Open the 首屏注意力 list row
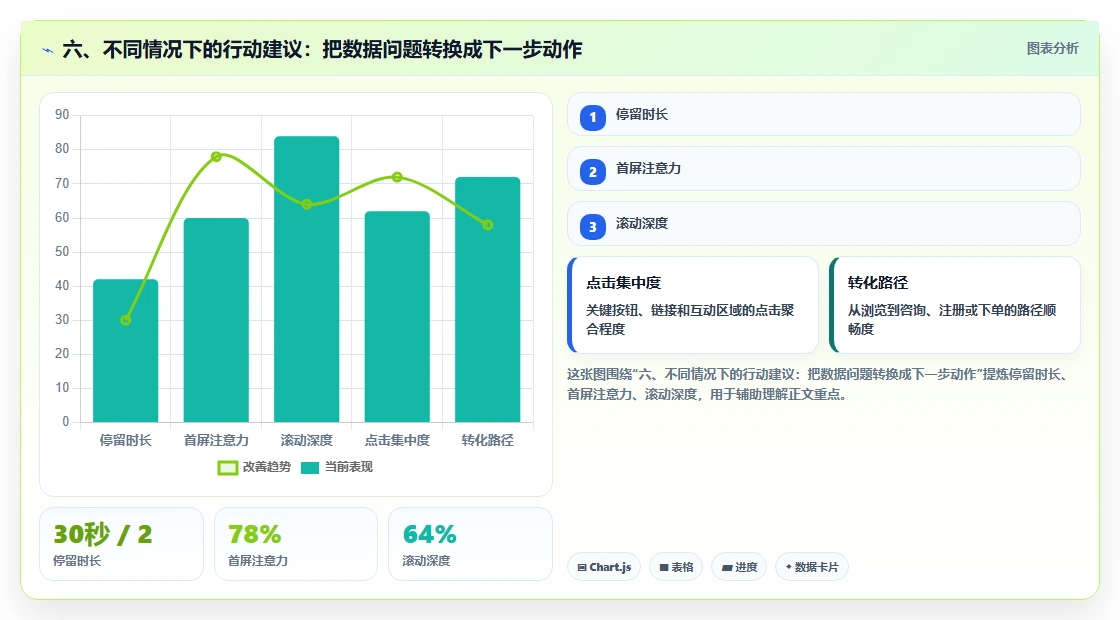 [824, 169]
